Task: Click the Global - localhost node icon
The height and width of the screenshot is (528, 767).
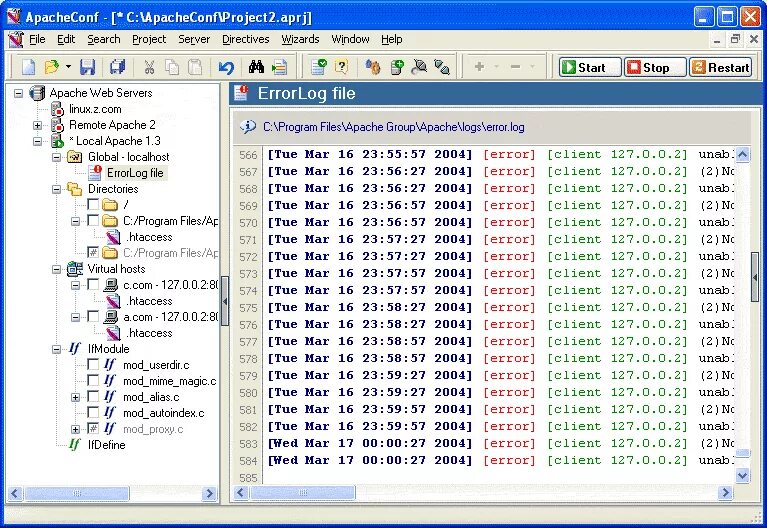Action: 75,157
